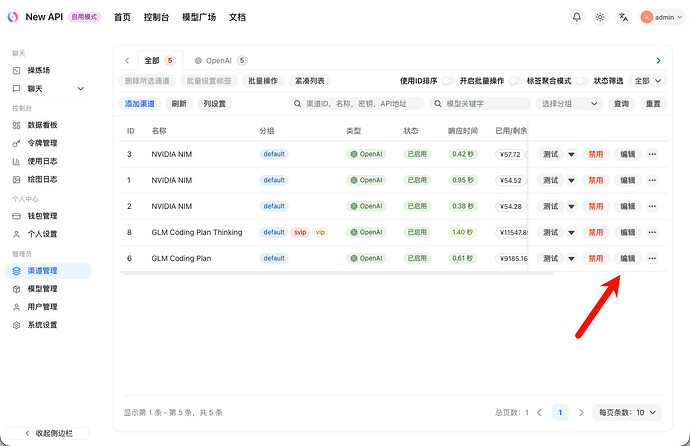Viewport: 690px width, 446px height.
Task: Select the 全部 tab
Action: pyautogui.click(x=160, y=61)
